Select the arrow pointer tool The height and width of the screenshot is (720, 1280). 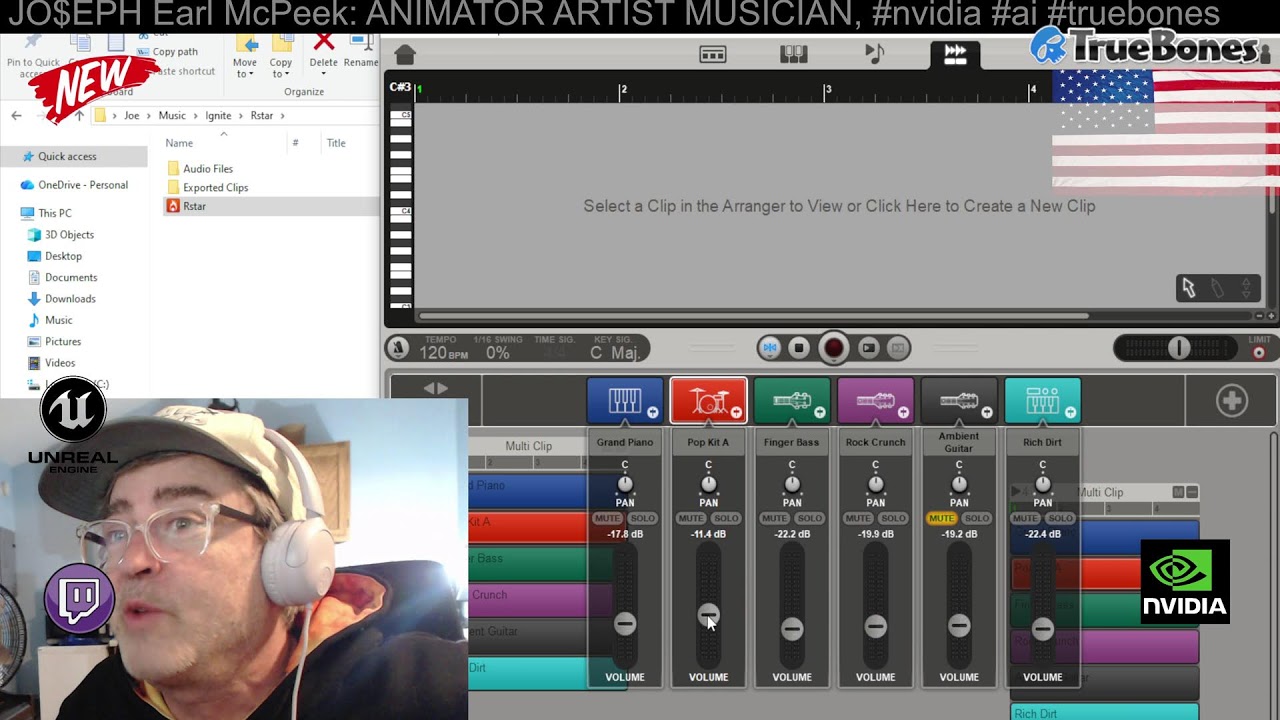click(1189, 288)
